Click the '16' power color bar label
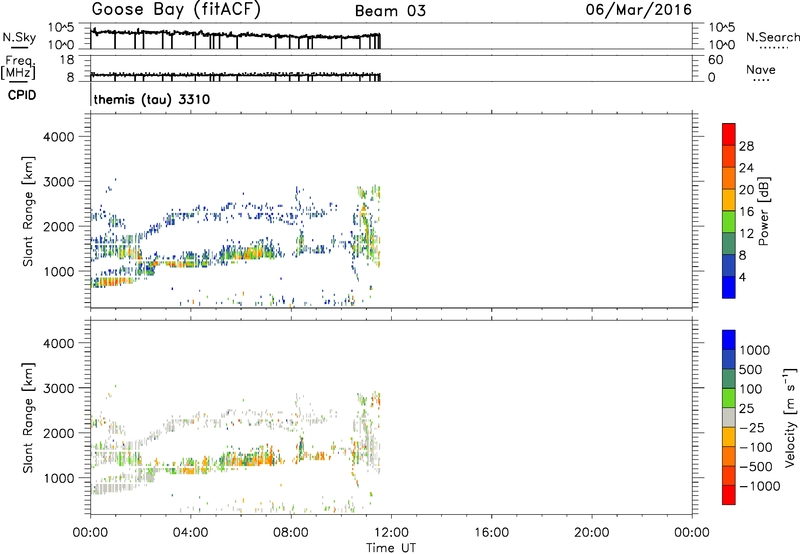 tap(746, 212)
